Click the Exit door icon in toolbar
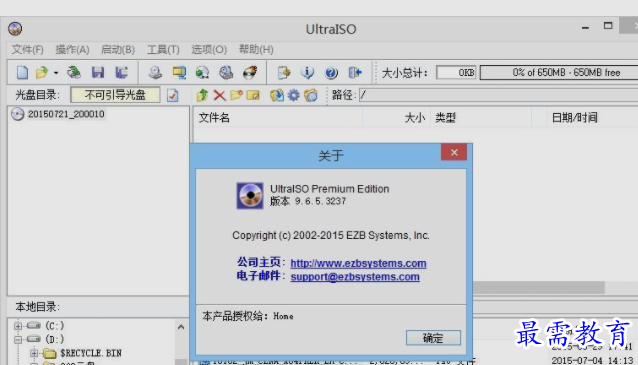 (x=355, y=73)
